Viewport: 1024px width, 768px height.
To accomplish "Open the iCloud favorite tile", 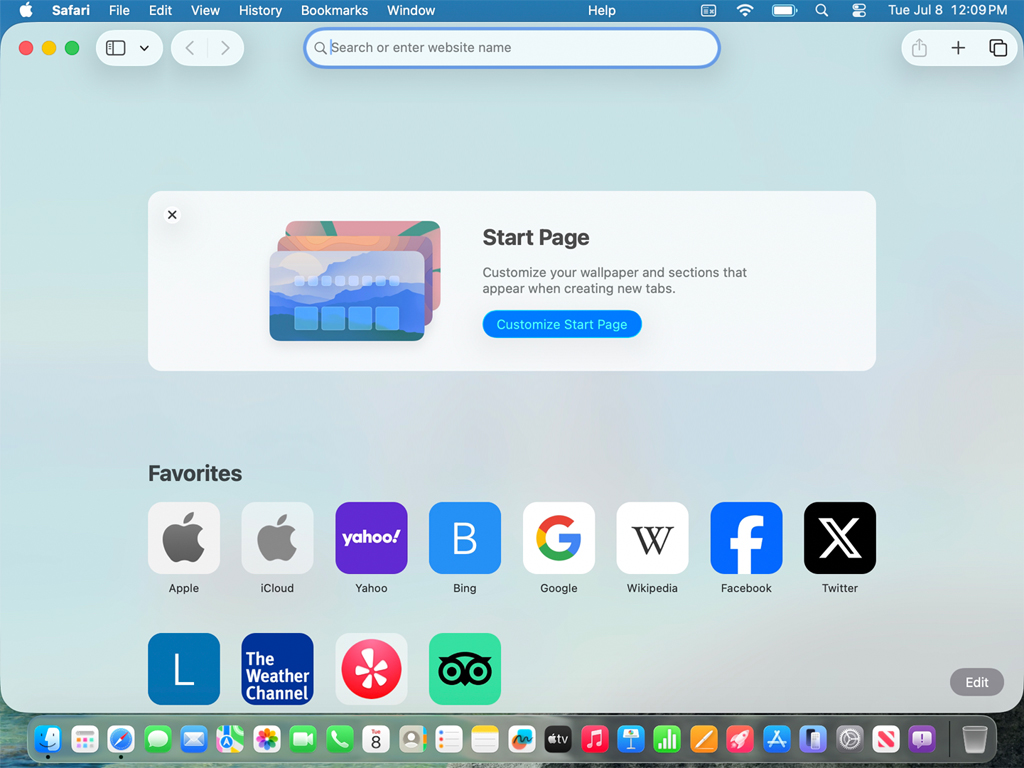I will (277, 538).
